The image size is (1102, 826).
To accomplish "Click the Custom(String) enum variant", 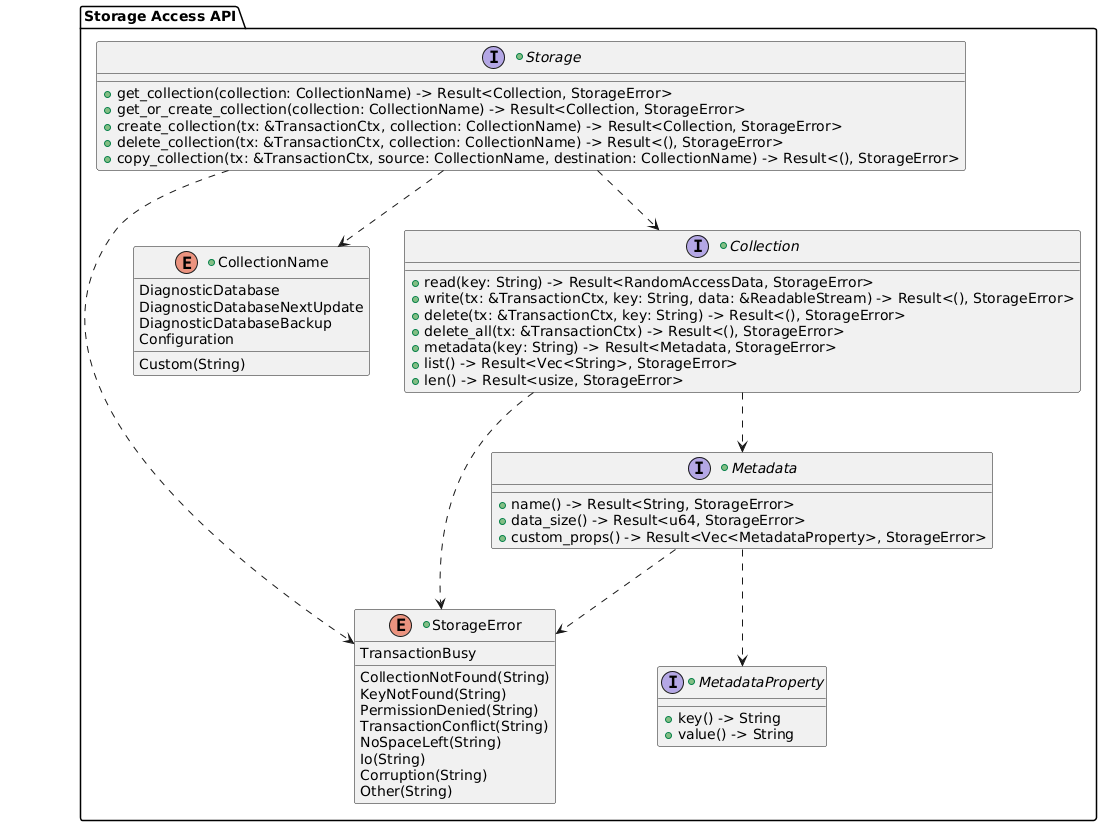I will point(192,364).
